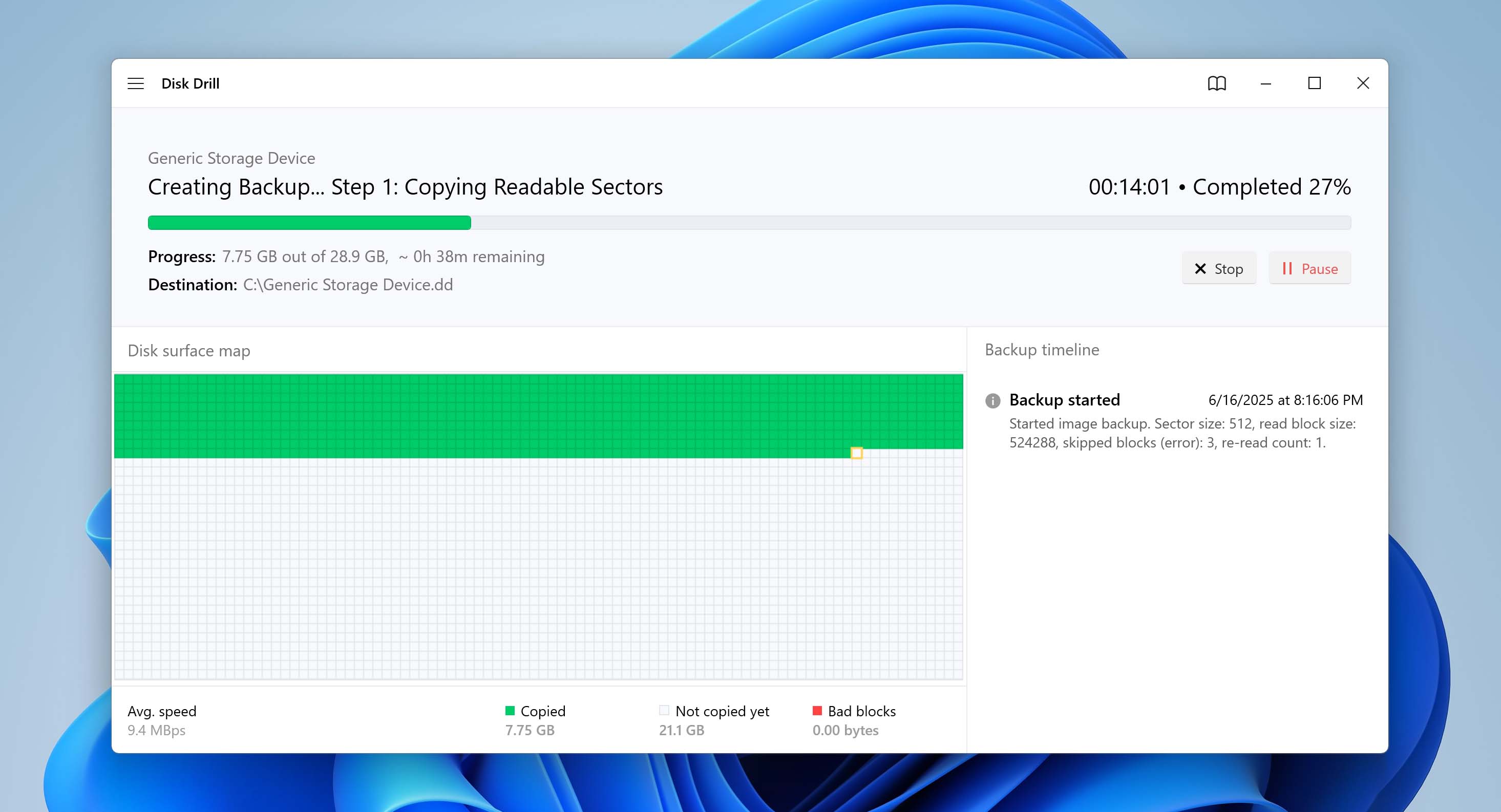Maximize the Disk Drill window
The image size is (1501, 812).
pyautogui.click(x=1314, y=83)
